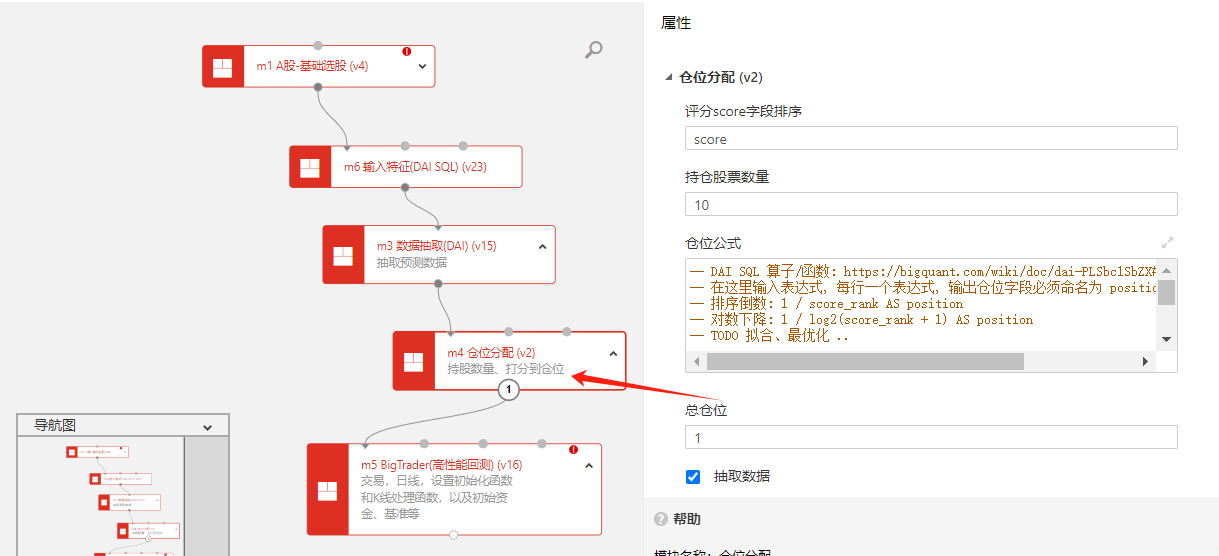Open the 帮助 question mark icon
Viewport: 1219px width, 556px height.
click(x=661, y=519)
